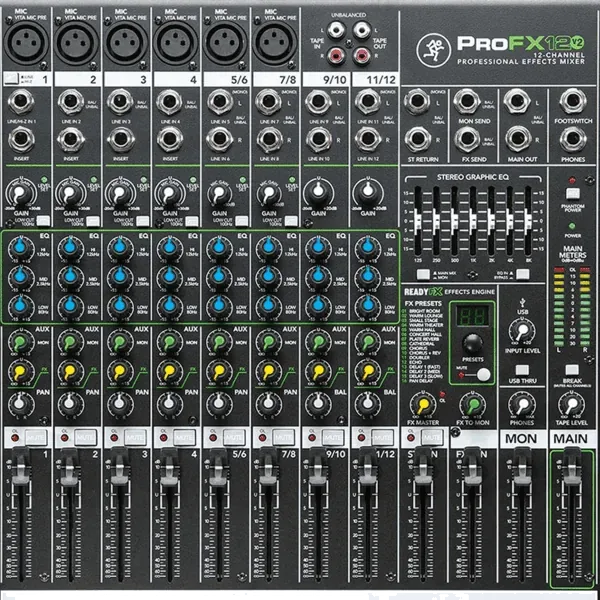Adjust the FX MASTER knob
The height and width of the screenshot is (600, 600).
pos(422,405)
